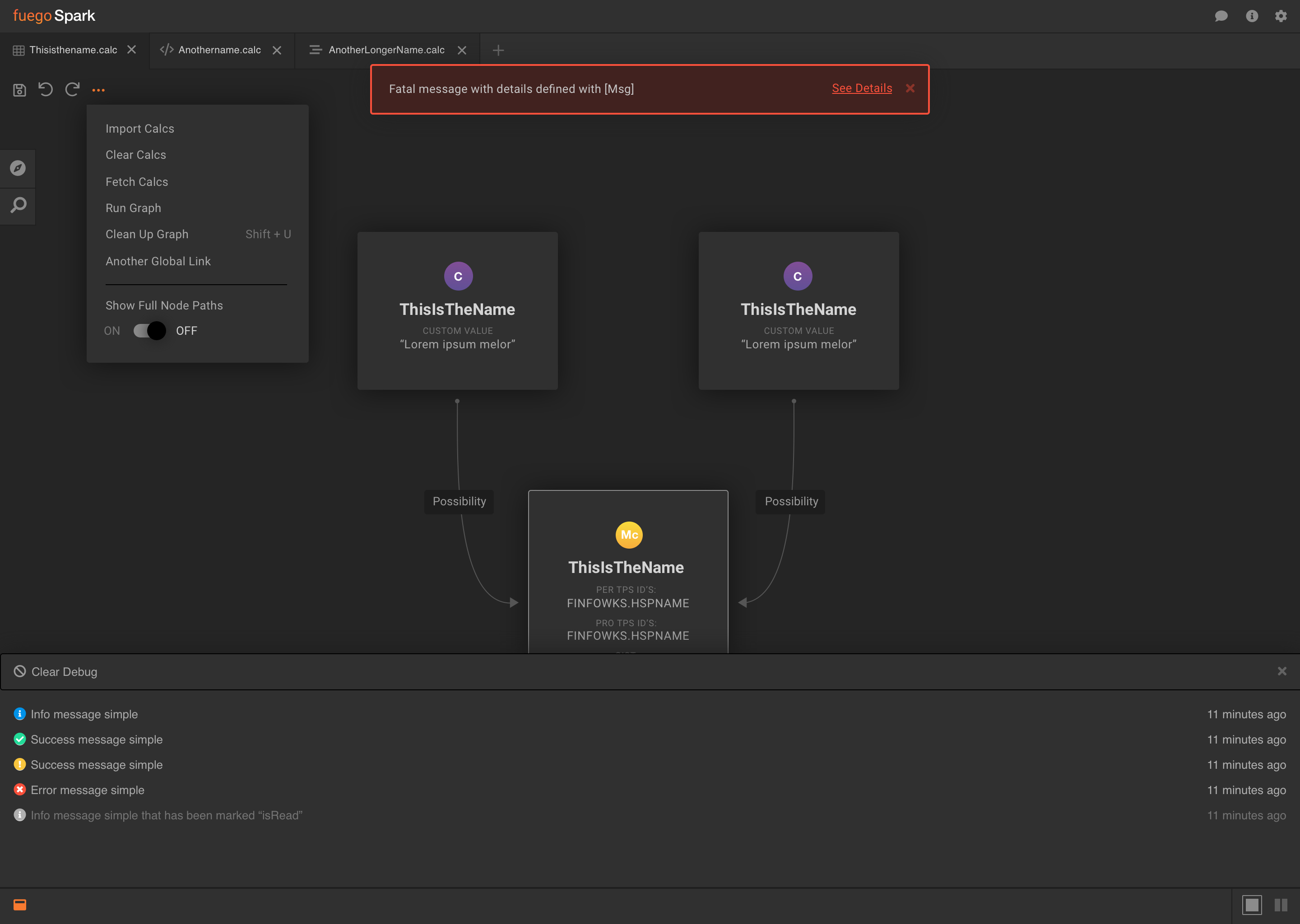Dismiss the fatal message banner
Viewport: 1300px width, 924px height.
[x=910, y=88]
